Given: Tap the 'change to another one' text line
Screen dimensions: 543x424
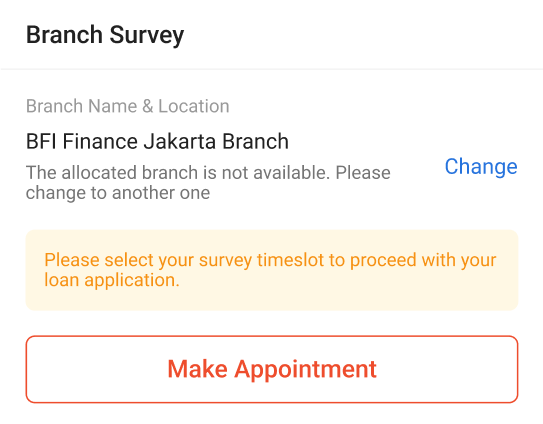Looking at the screenshot, I should coord(118,193).
